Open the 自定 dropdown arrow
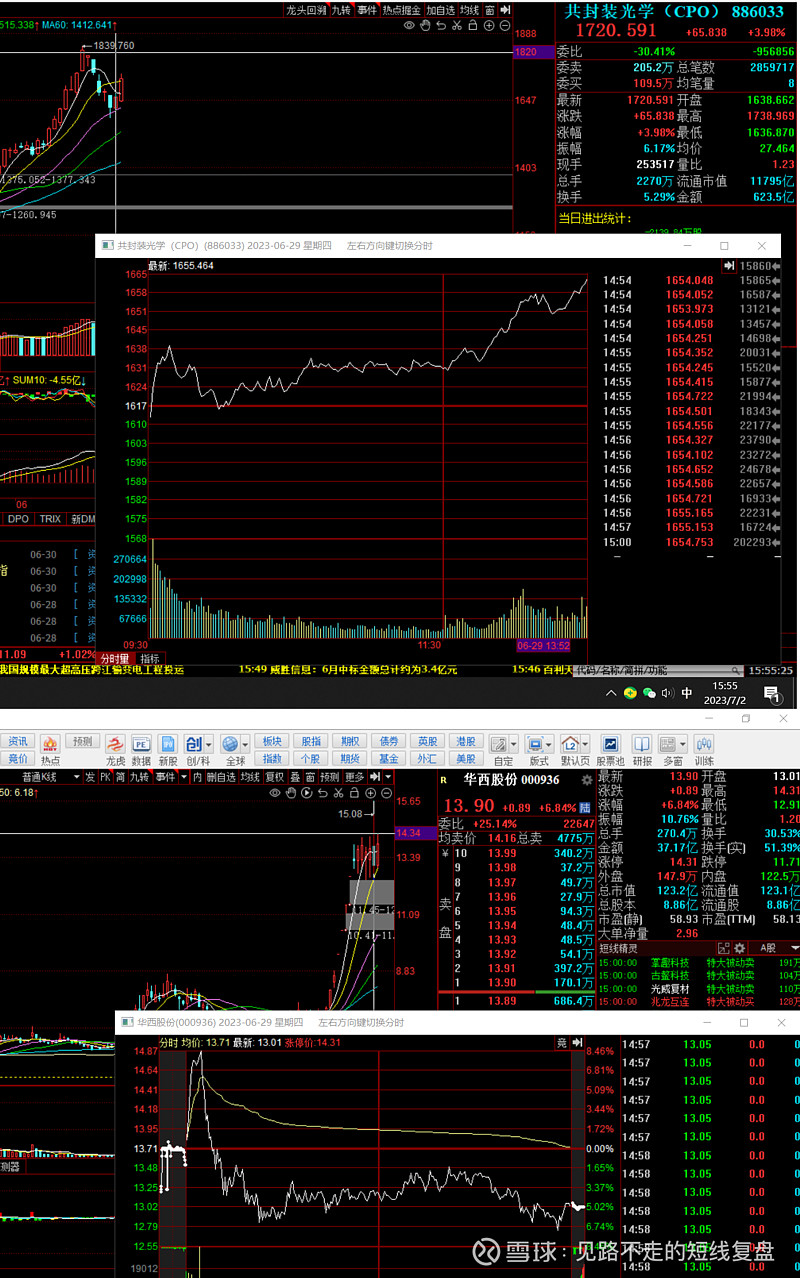Screen dimensions: 800x1278 (515, 744)
